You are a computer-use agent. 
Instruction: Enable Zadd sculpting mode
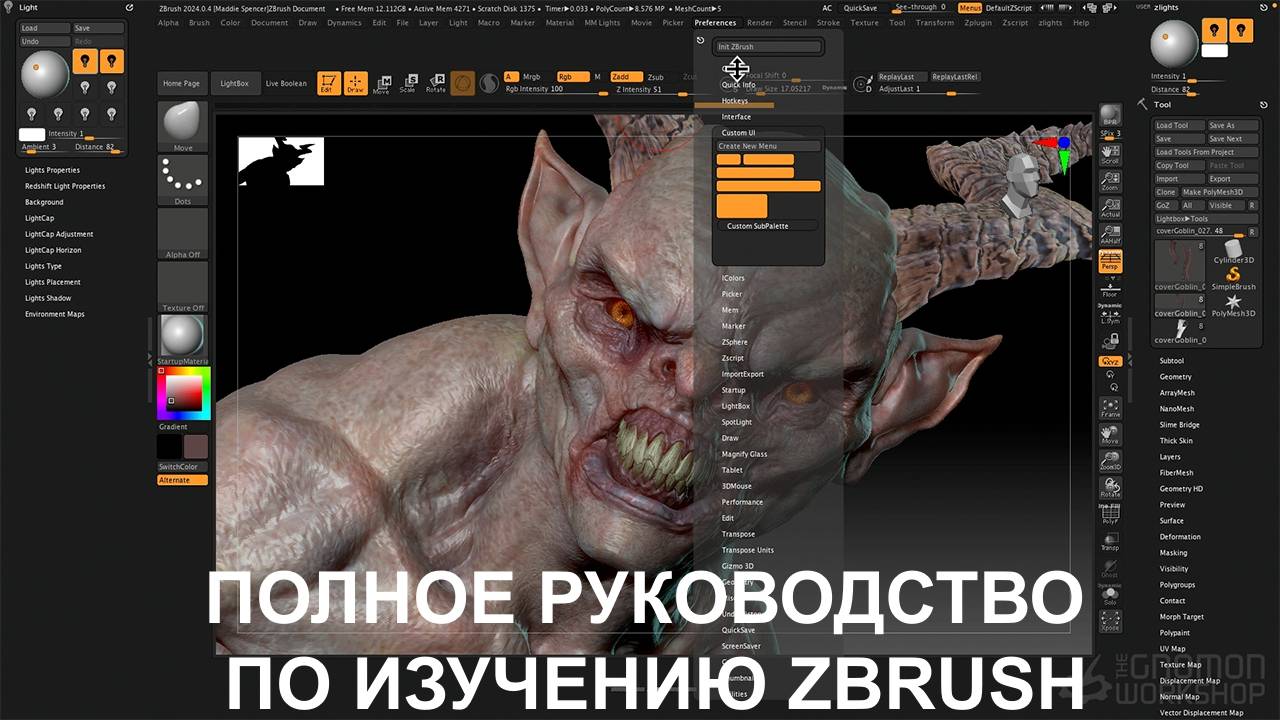click(626, 75)
